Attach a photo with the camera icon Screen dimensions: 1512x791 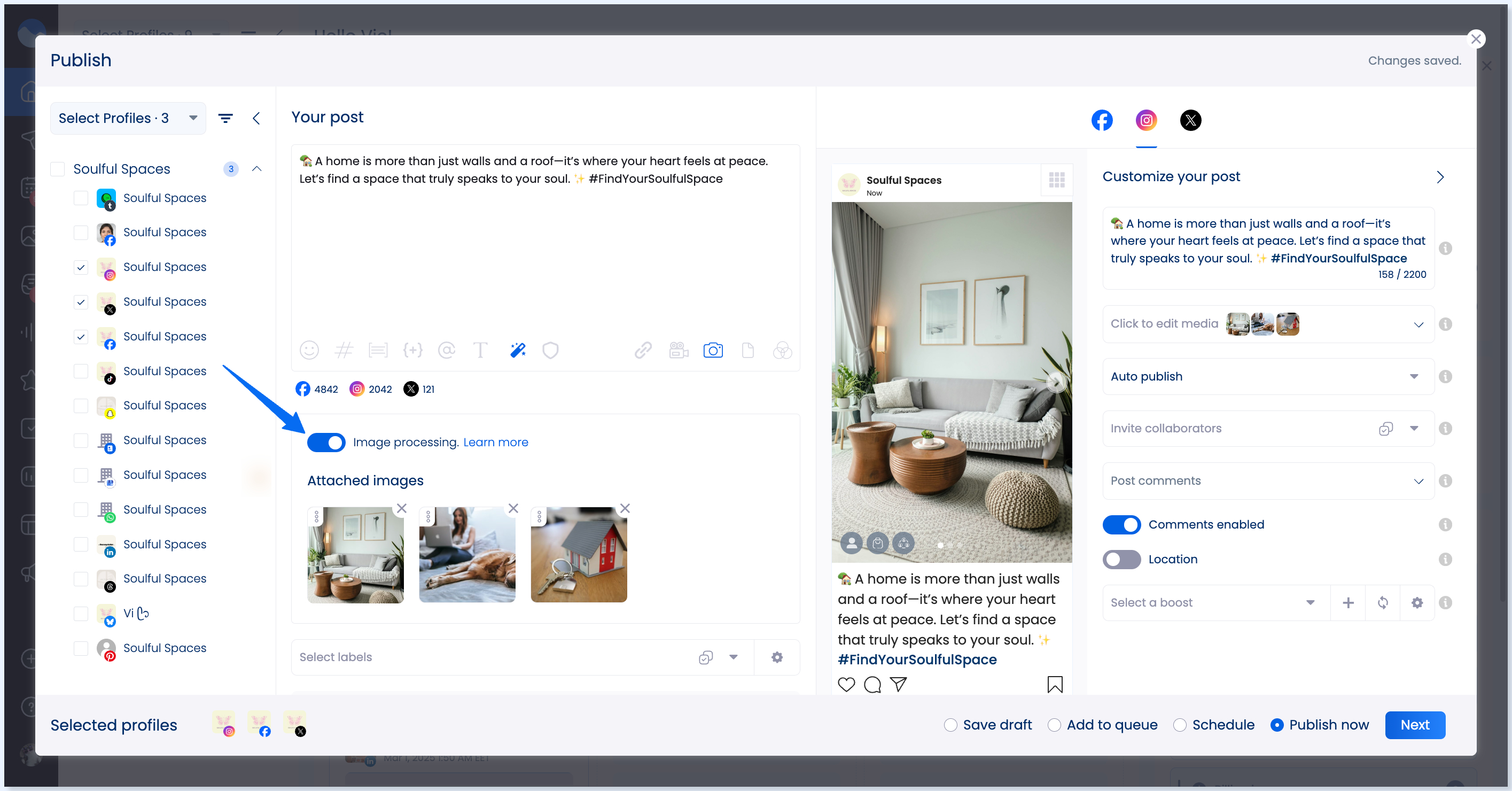pos(713,351)
